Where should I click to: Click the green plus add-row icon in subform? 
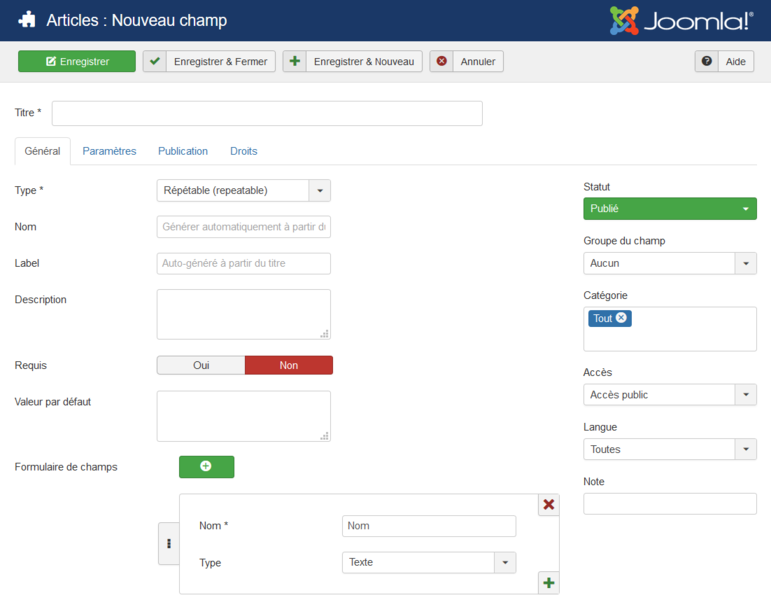point(549,583)
